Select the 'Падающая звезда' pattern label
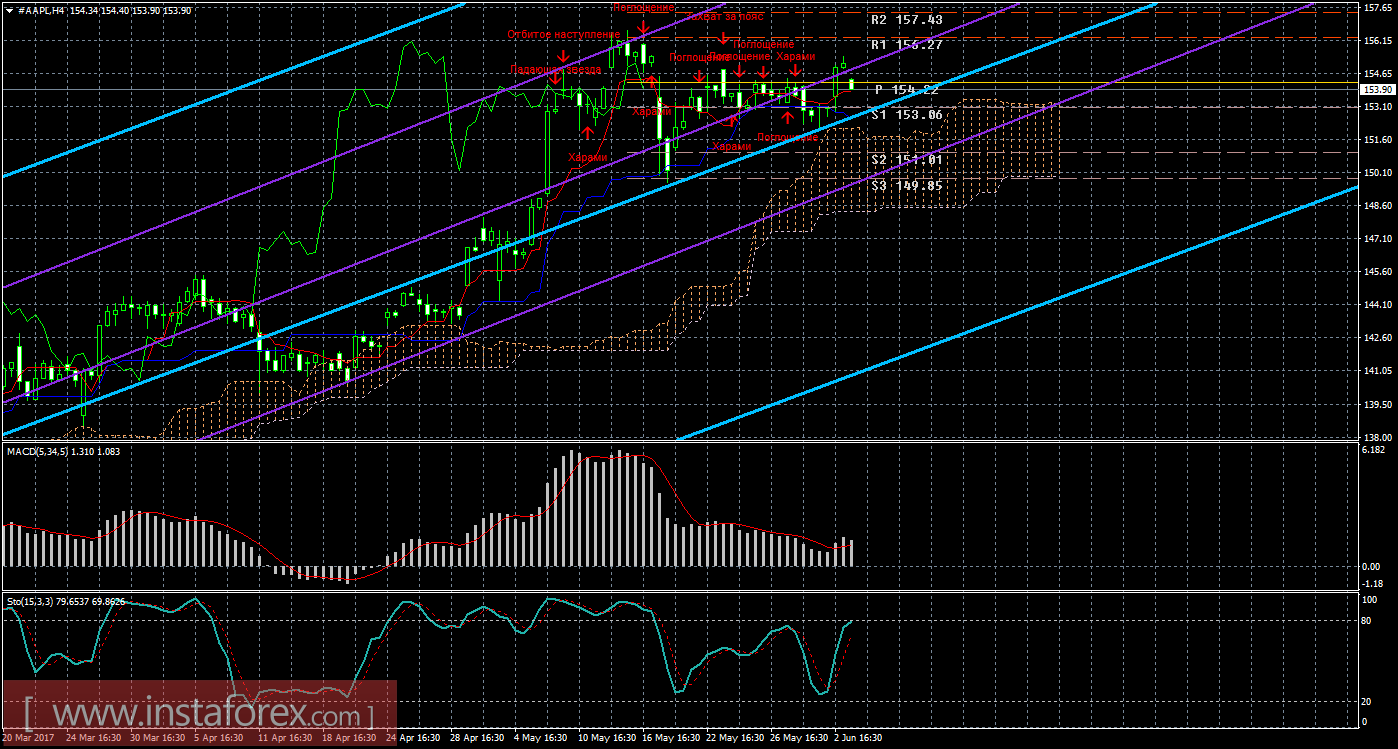1398x749 pixels. (x=555, y=71)
